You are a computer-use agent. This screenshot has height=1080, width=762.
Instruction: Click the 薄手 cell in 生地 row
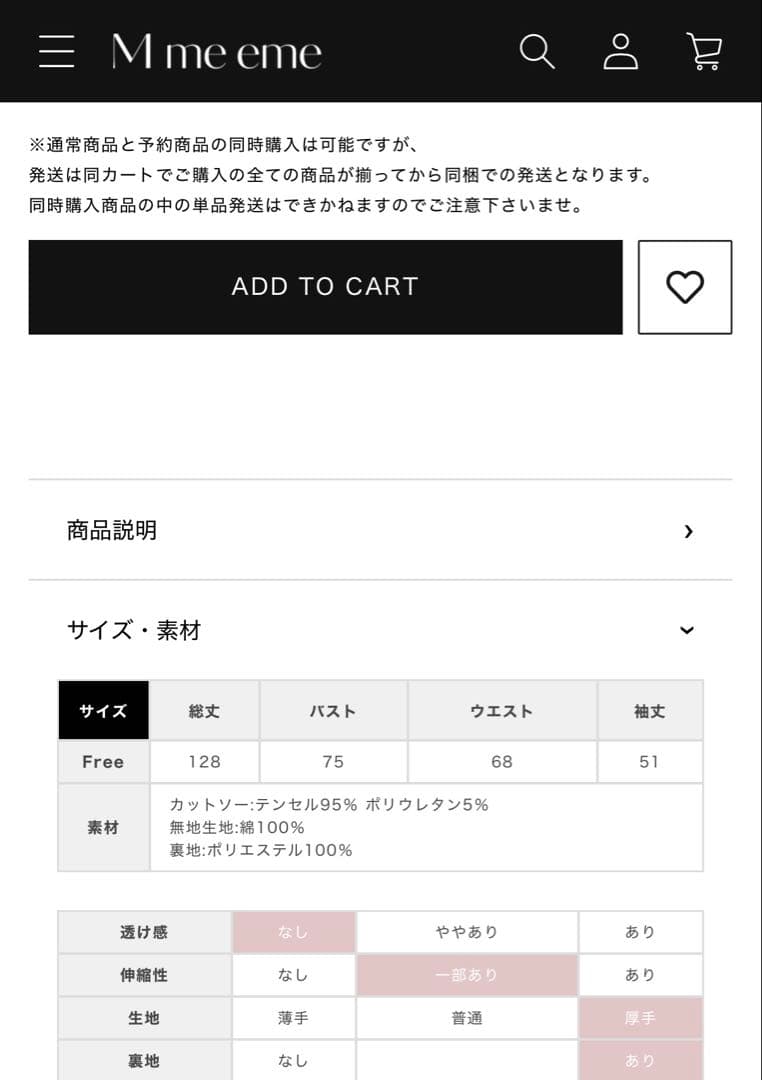tap(294, 1018)
